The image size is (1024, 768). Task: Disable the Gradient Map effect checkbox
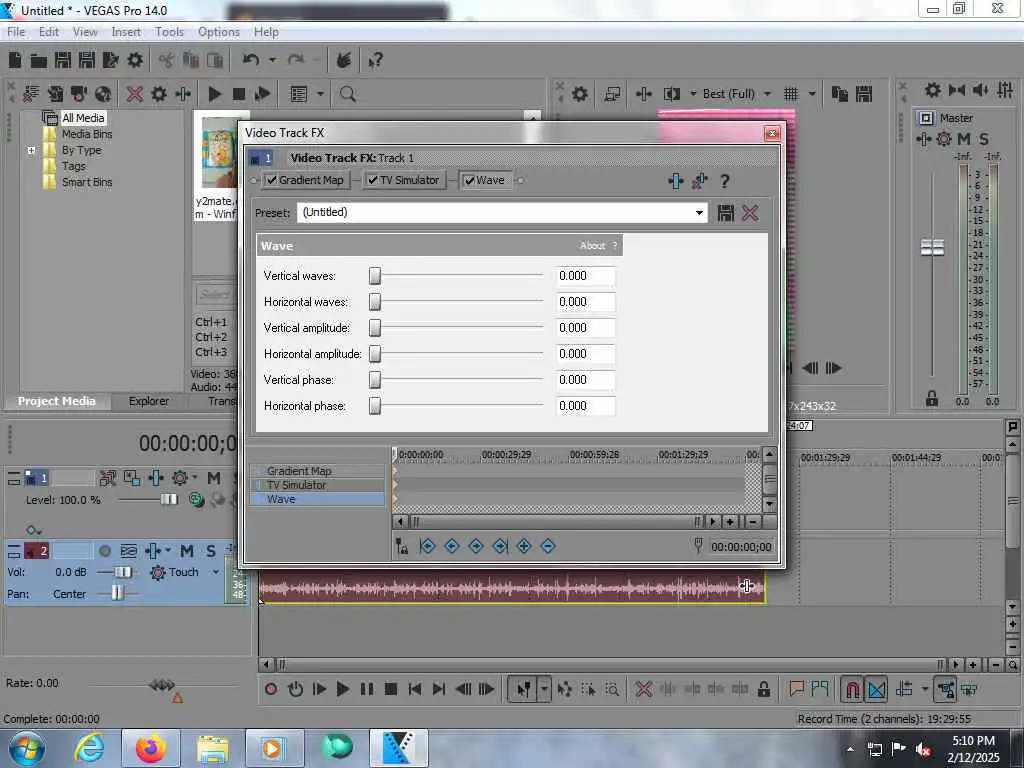272,180
